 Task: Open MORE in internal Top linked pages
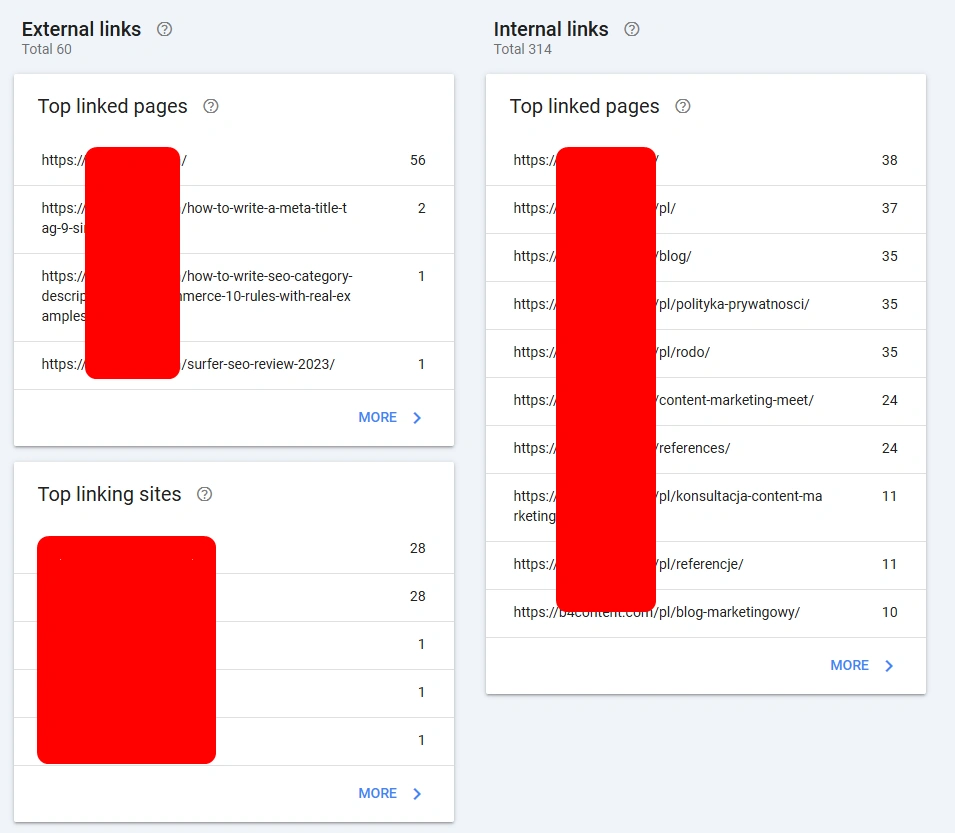pyautogui.click(x=849, y=665)
